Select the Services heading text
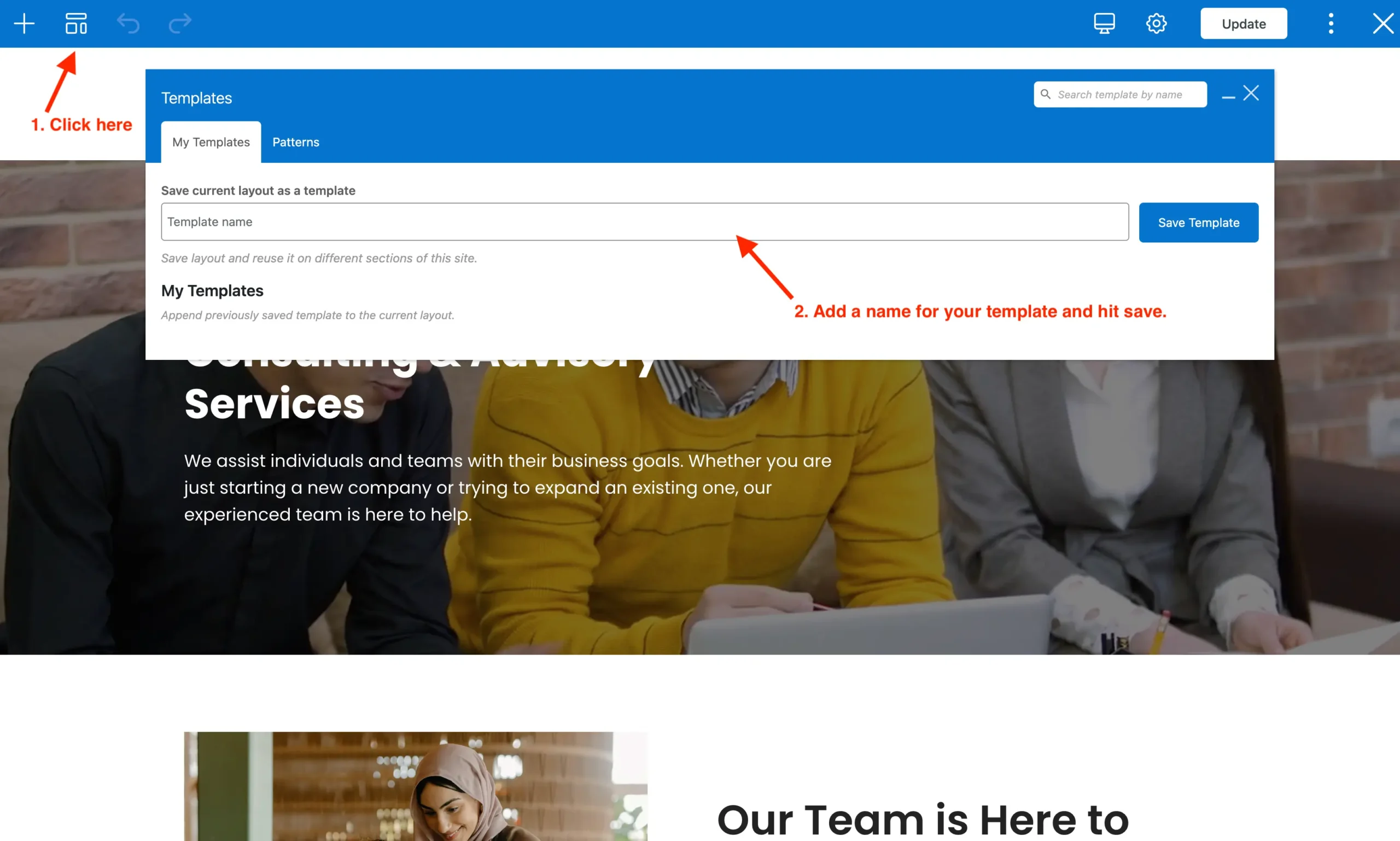 [x=275, y=404]
